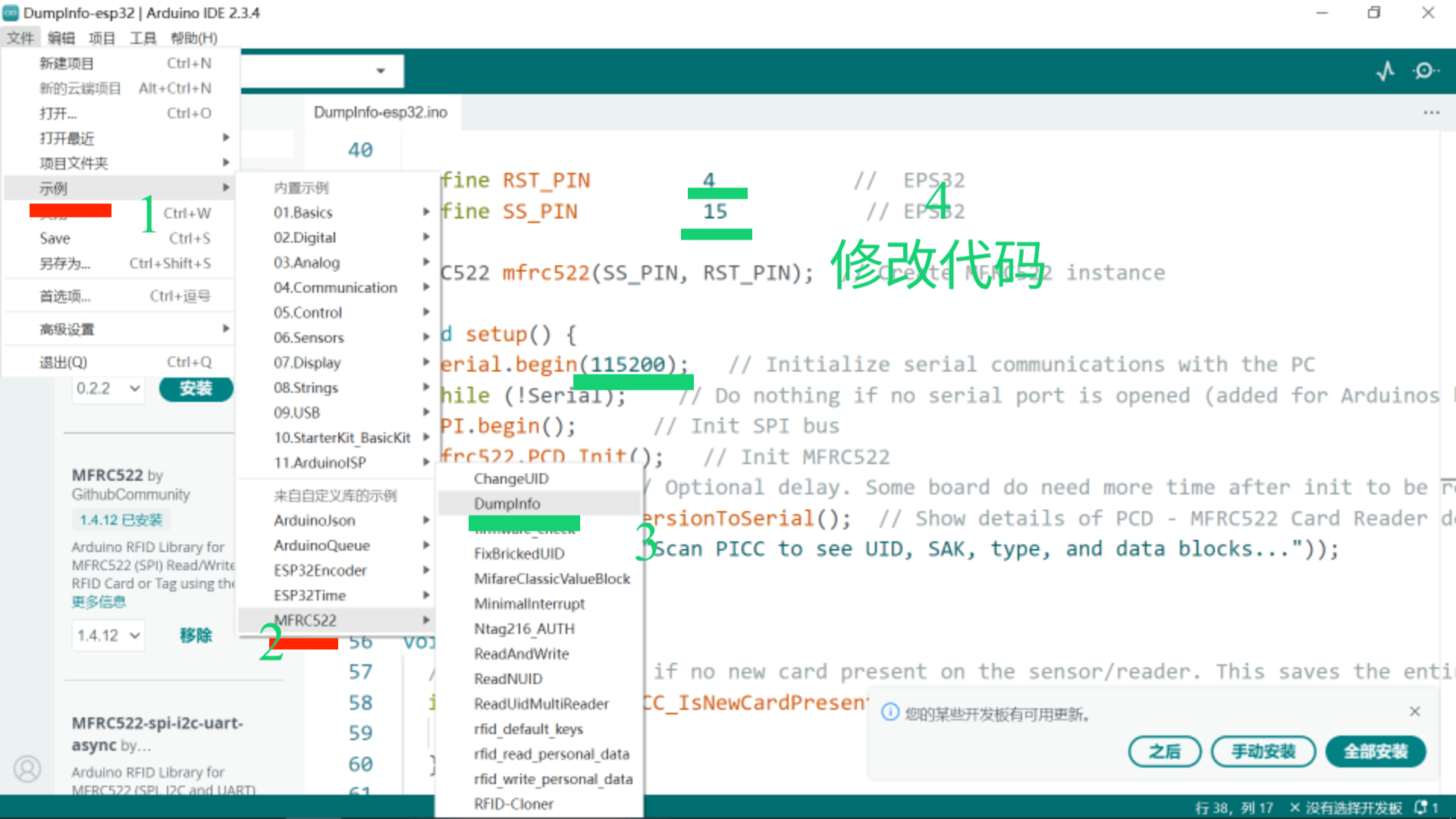Click the user account icon in the sidebar
Screen dimensions: 1456x819
27,769
